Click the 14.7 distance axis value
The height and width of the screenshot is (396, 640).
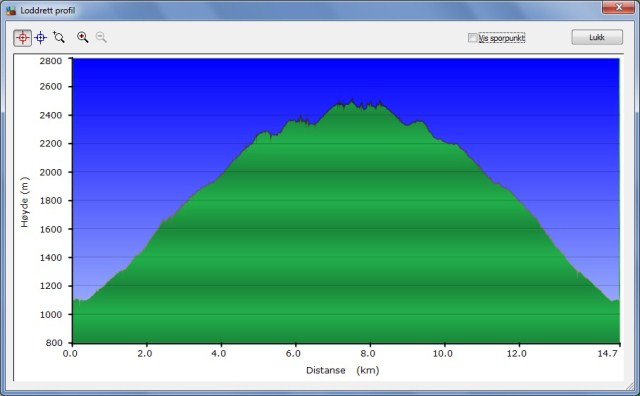607,354
